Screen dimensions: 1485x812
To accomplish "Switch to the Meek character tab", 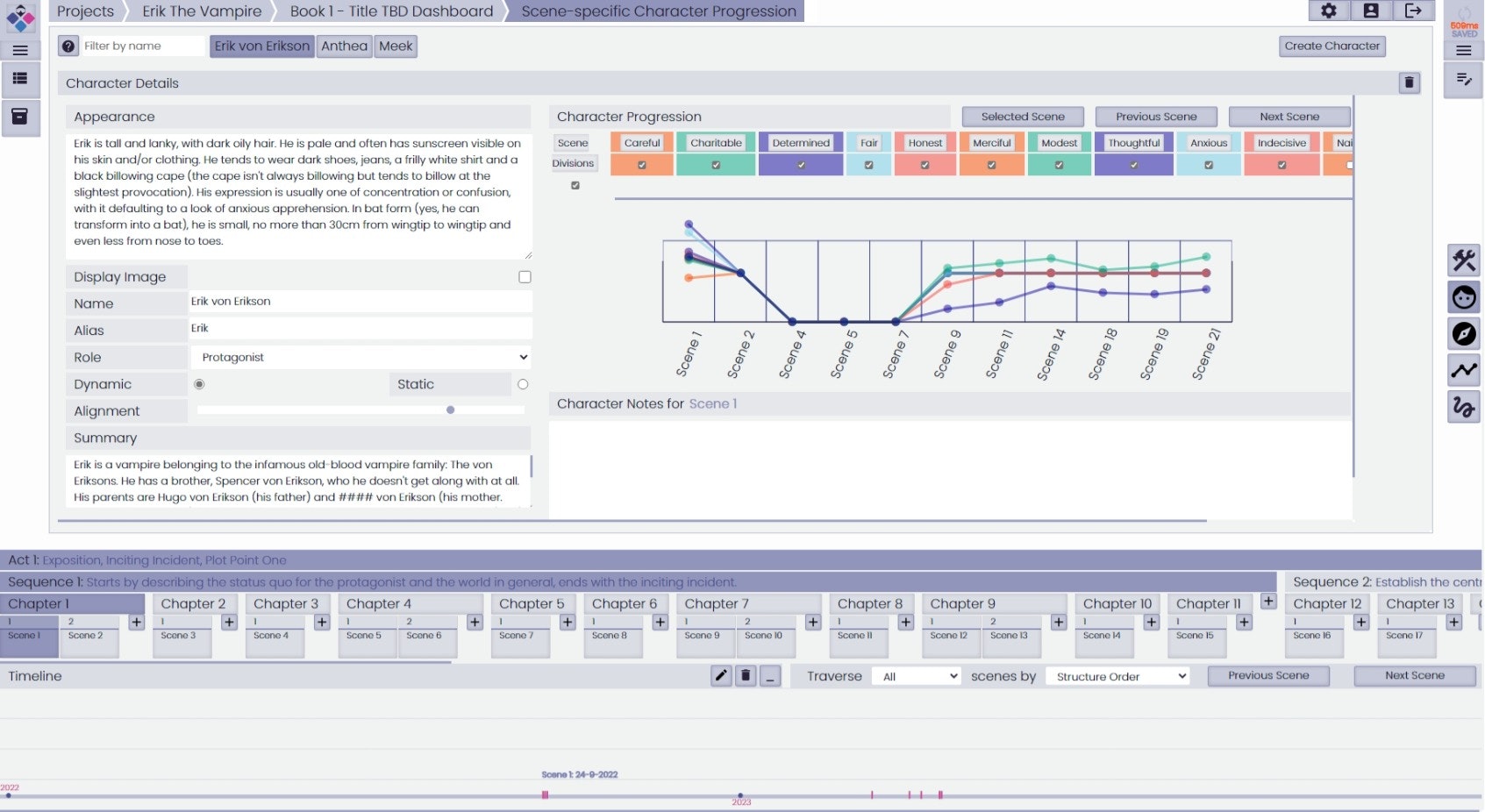I will click(396, 46).
